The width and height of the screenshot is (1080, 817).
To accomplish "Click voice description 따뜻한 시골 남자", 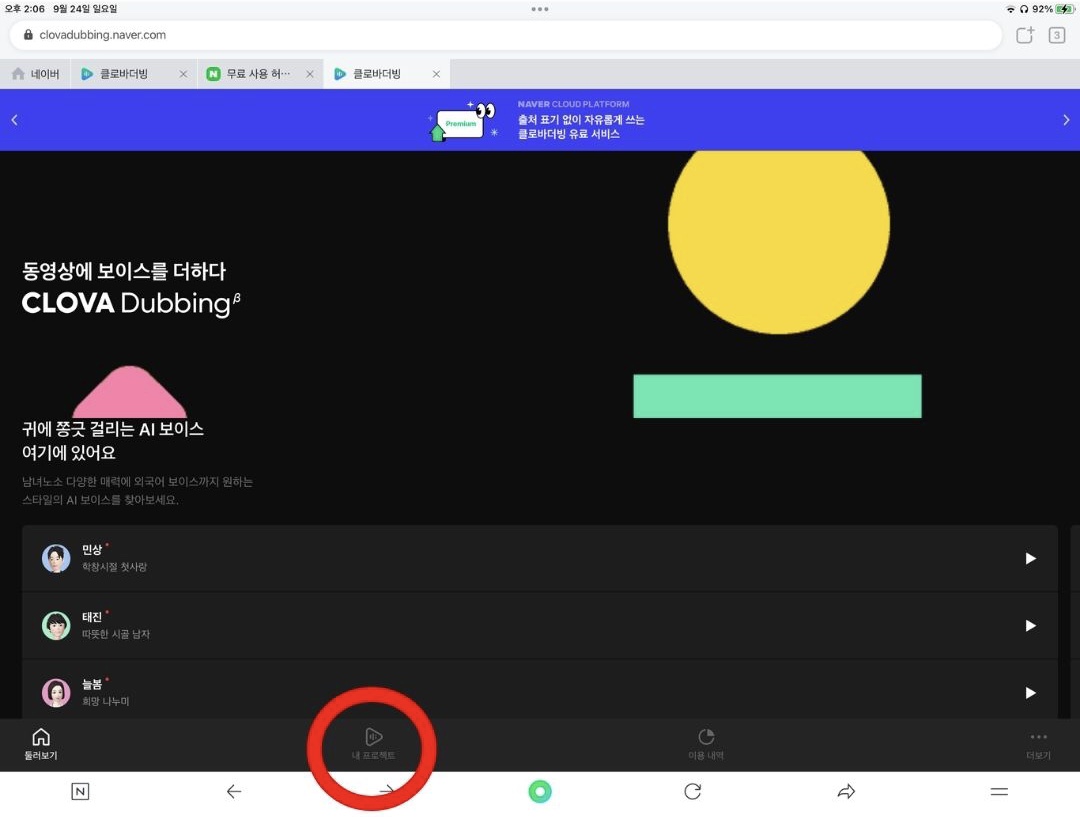I will pos(116,634).
